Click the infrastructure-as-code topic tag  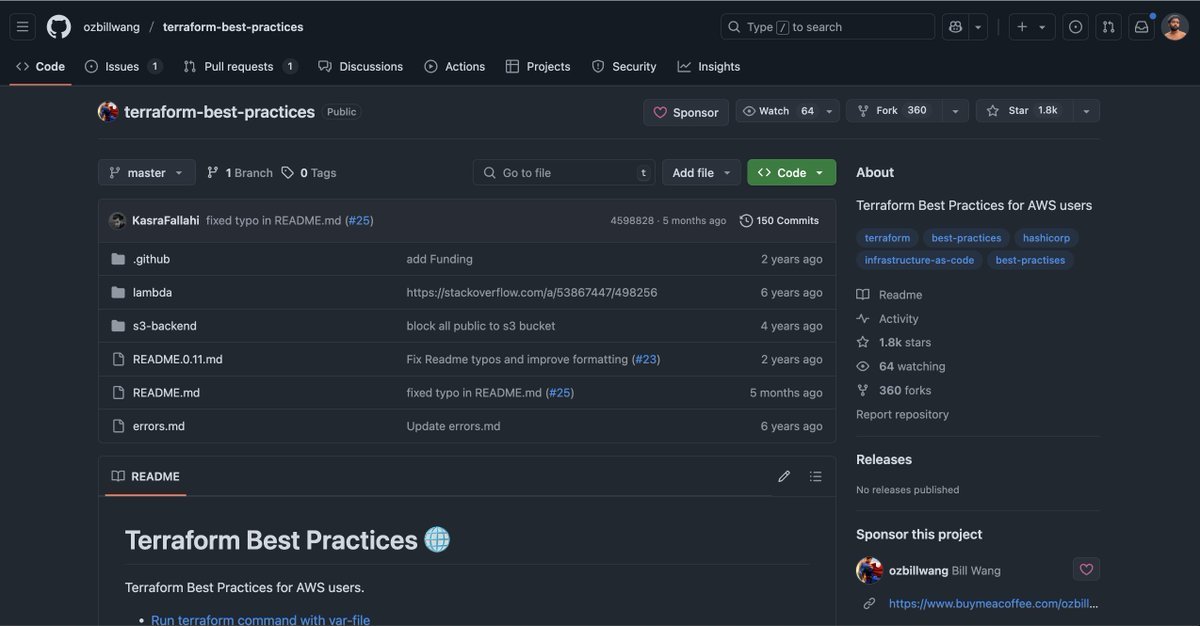pos(919,260)
